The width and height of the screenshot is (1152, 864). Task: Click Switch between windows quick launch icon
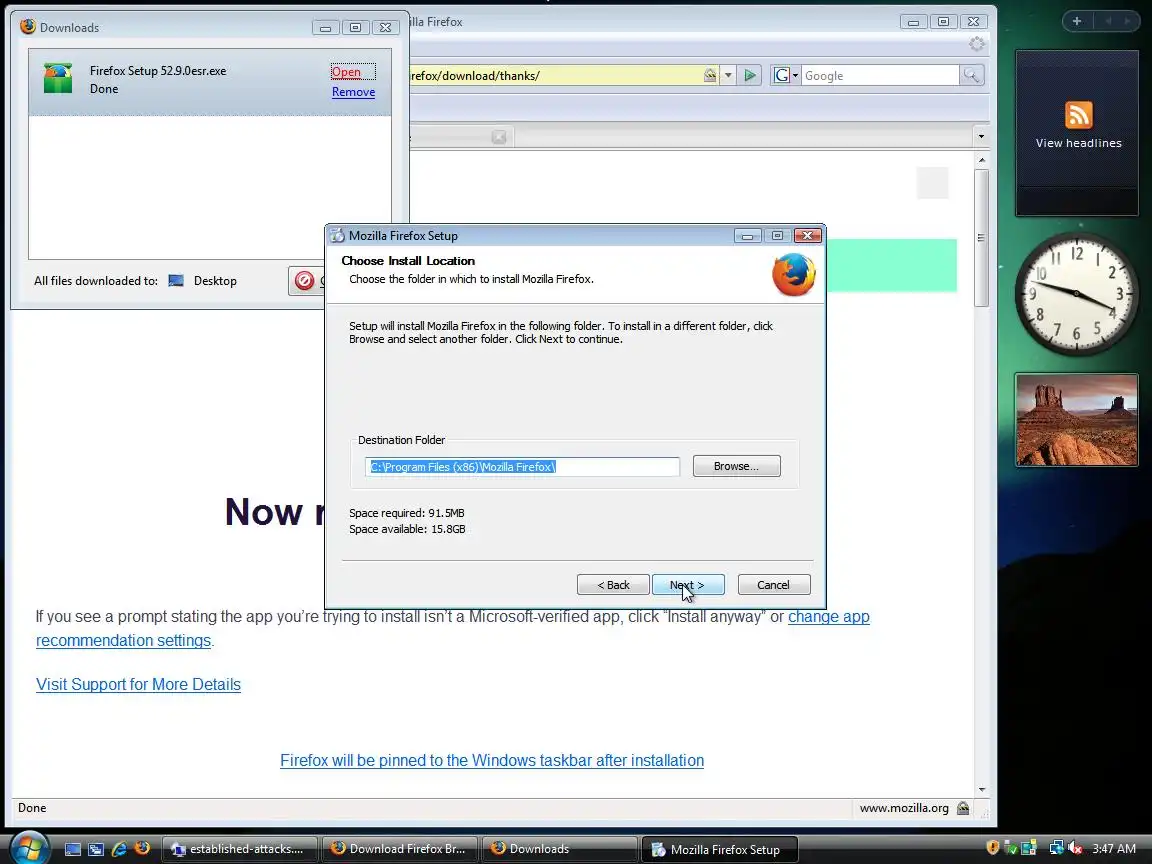96,849
